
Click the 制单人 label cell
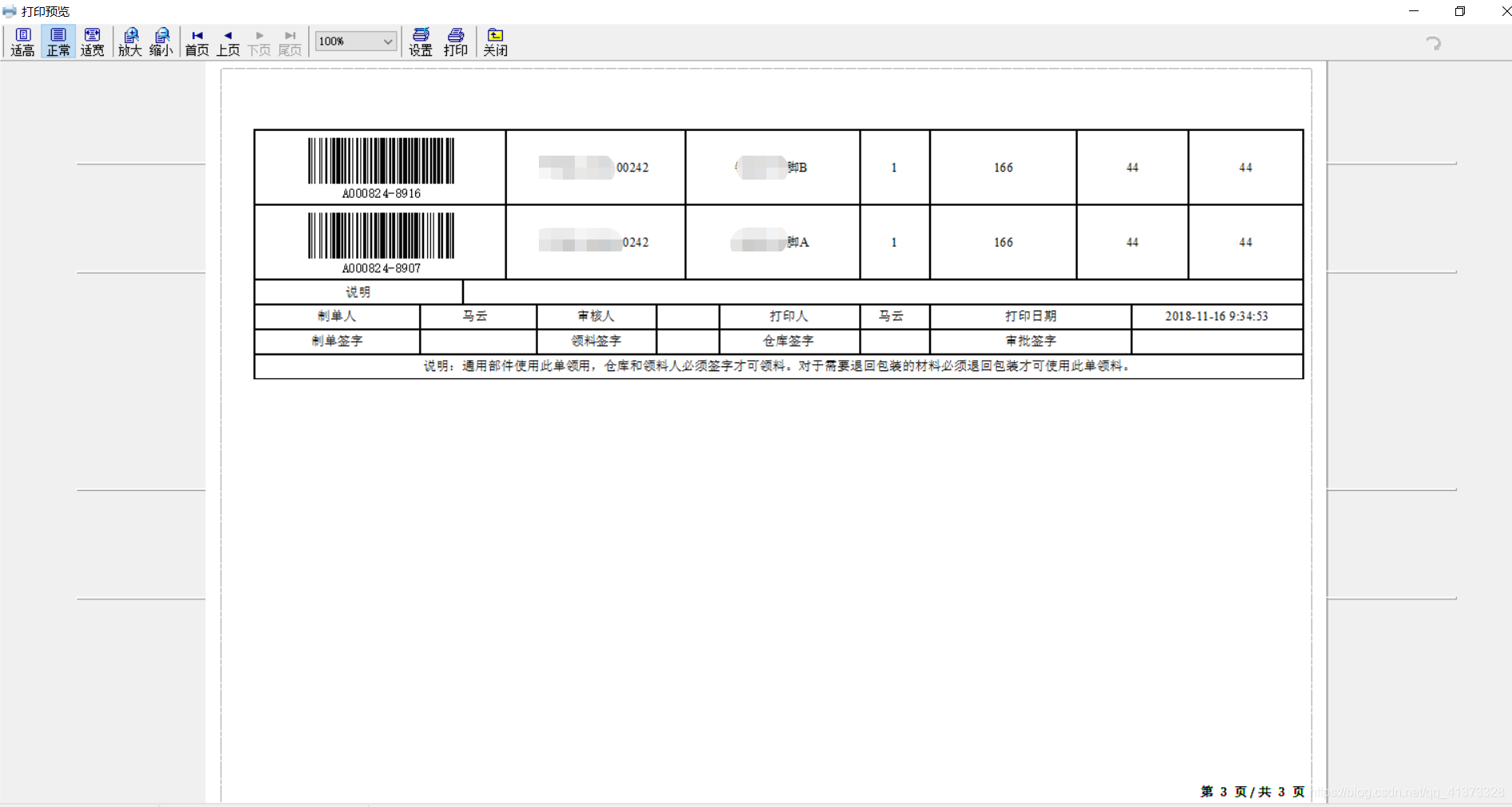337,316
